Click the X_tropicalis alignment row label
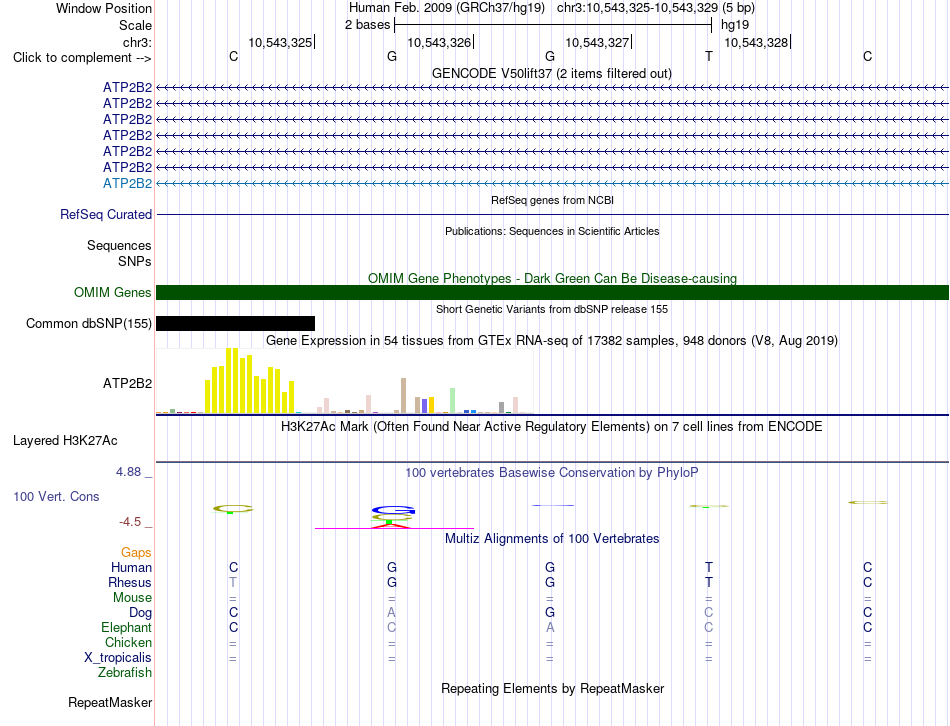 [118, 658]
